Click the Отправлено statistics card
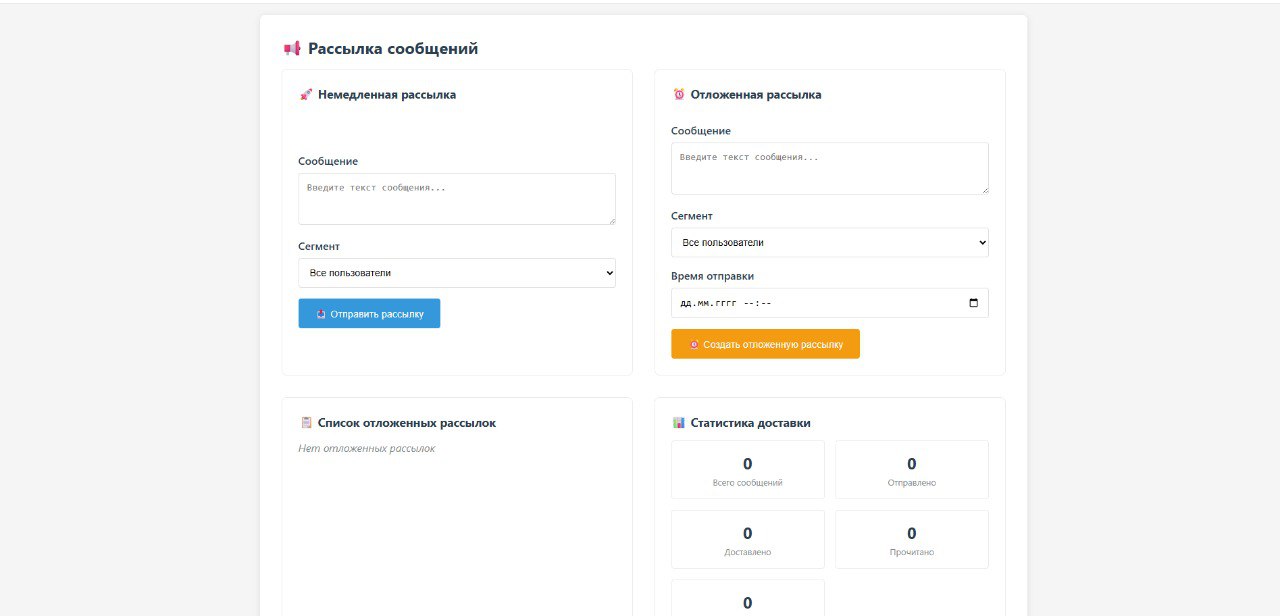 [x=912, y=470]
